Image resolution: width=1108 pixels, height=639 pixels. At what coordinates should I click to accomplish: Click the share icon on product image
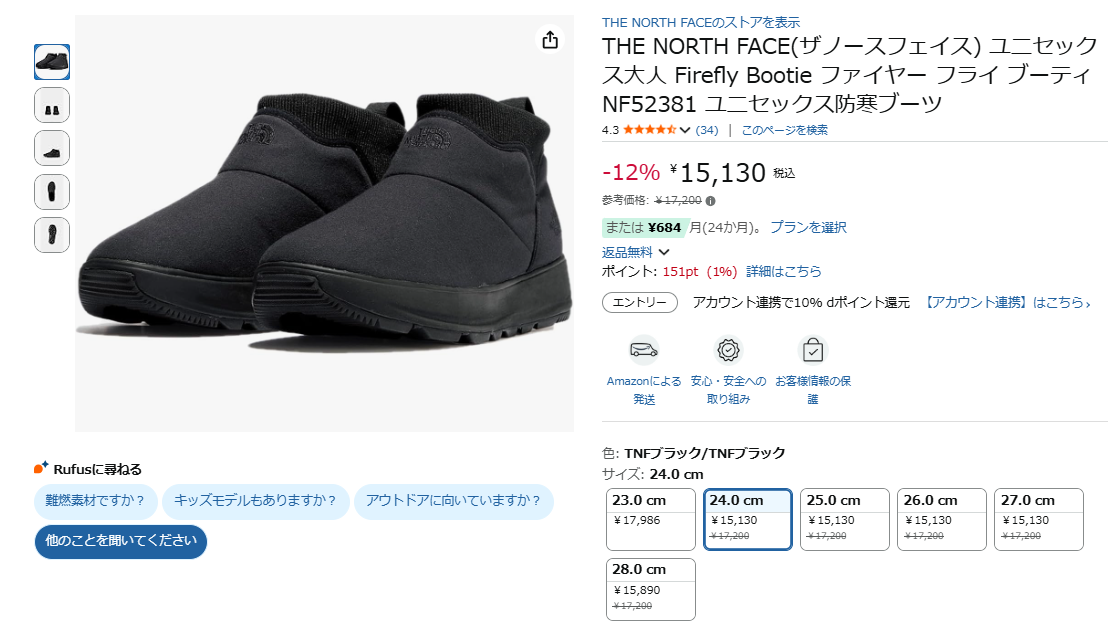pos(549,40)
